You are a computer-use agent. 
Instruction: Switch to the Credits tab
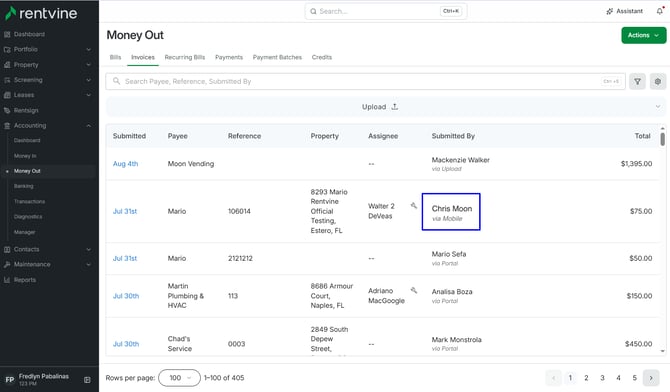tap(322, 57)
